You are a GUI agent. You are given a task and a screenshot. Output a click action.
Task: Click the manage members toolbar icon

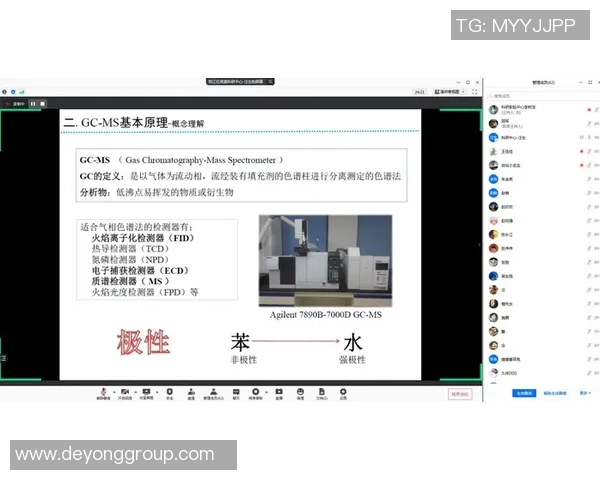pyautogui.click(x=214, y=393)
